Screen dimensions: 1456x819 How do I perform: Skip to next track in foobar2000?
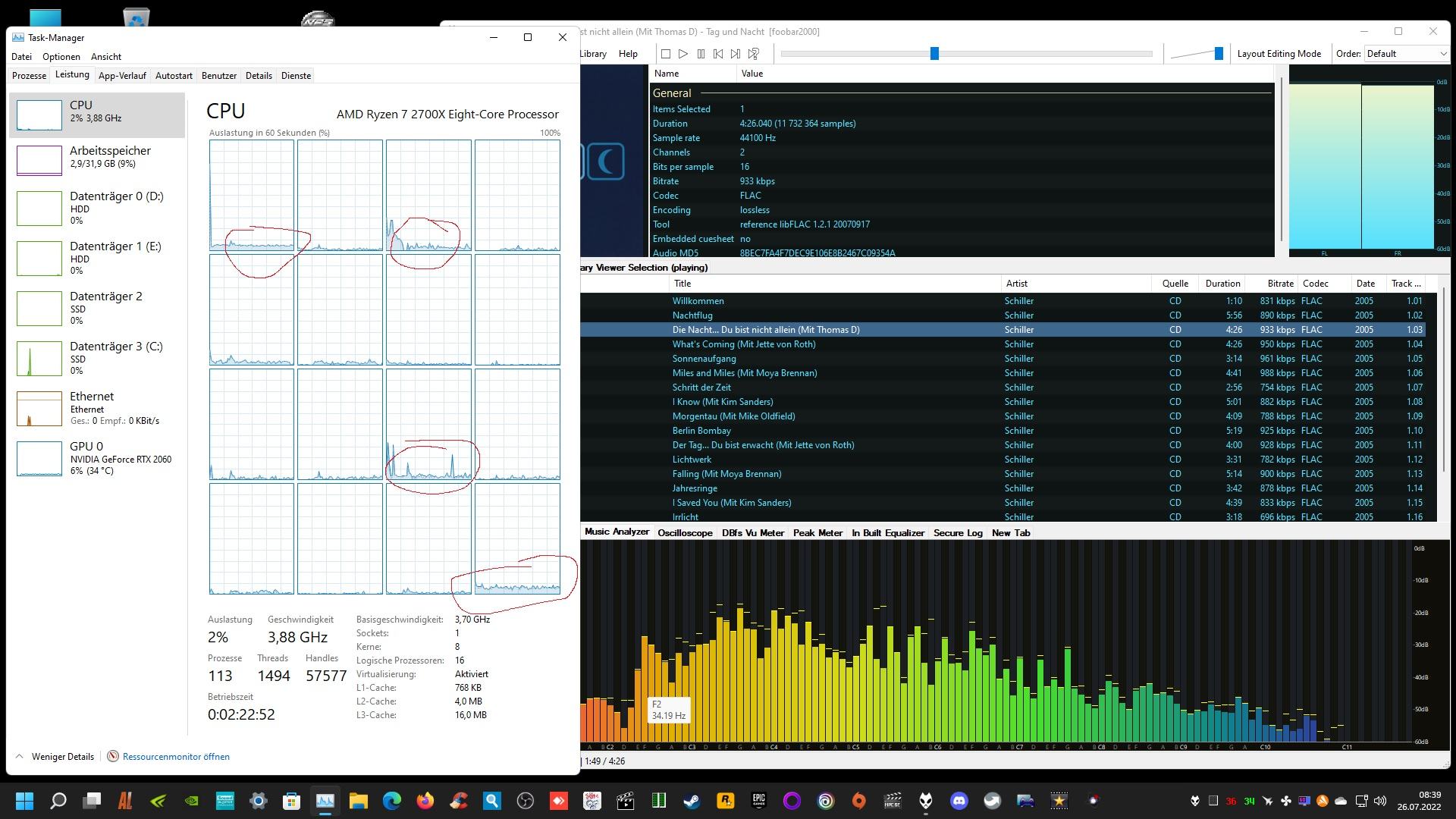click(x=736, y=54)
